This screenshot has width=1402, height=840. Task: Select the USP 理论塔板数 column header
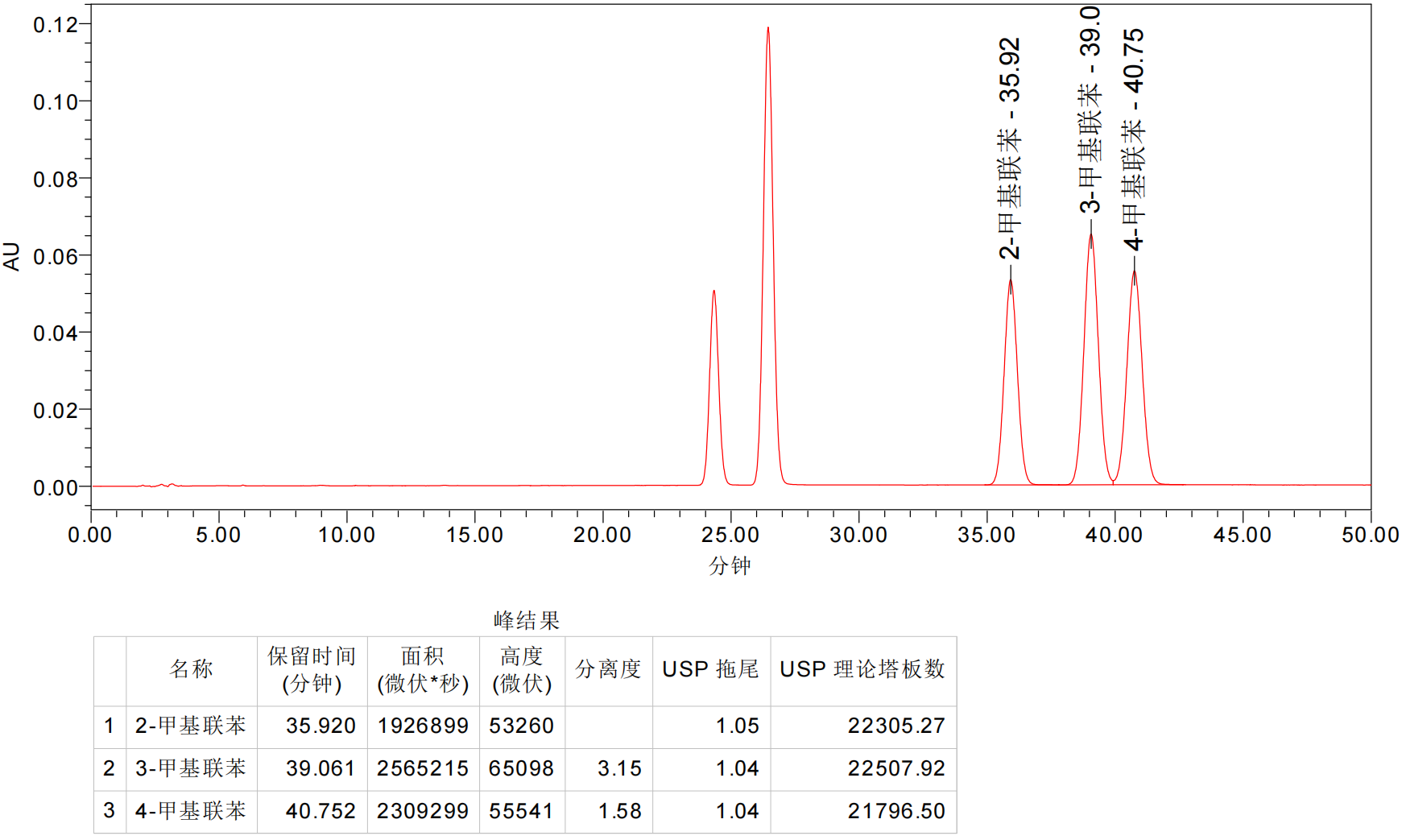coord(862,669)
